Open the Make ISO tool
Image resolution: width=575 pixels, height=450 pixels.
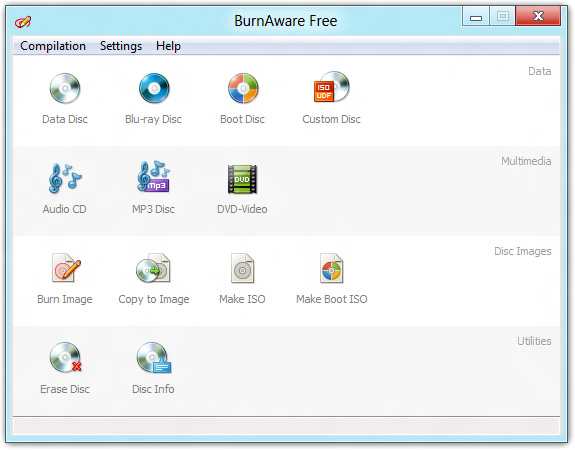pos(242,279)
